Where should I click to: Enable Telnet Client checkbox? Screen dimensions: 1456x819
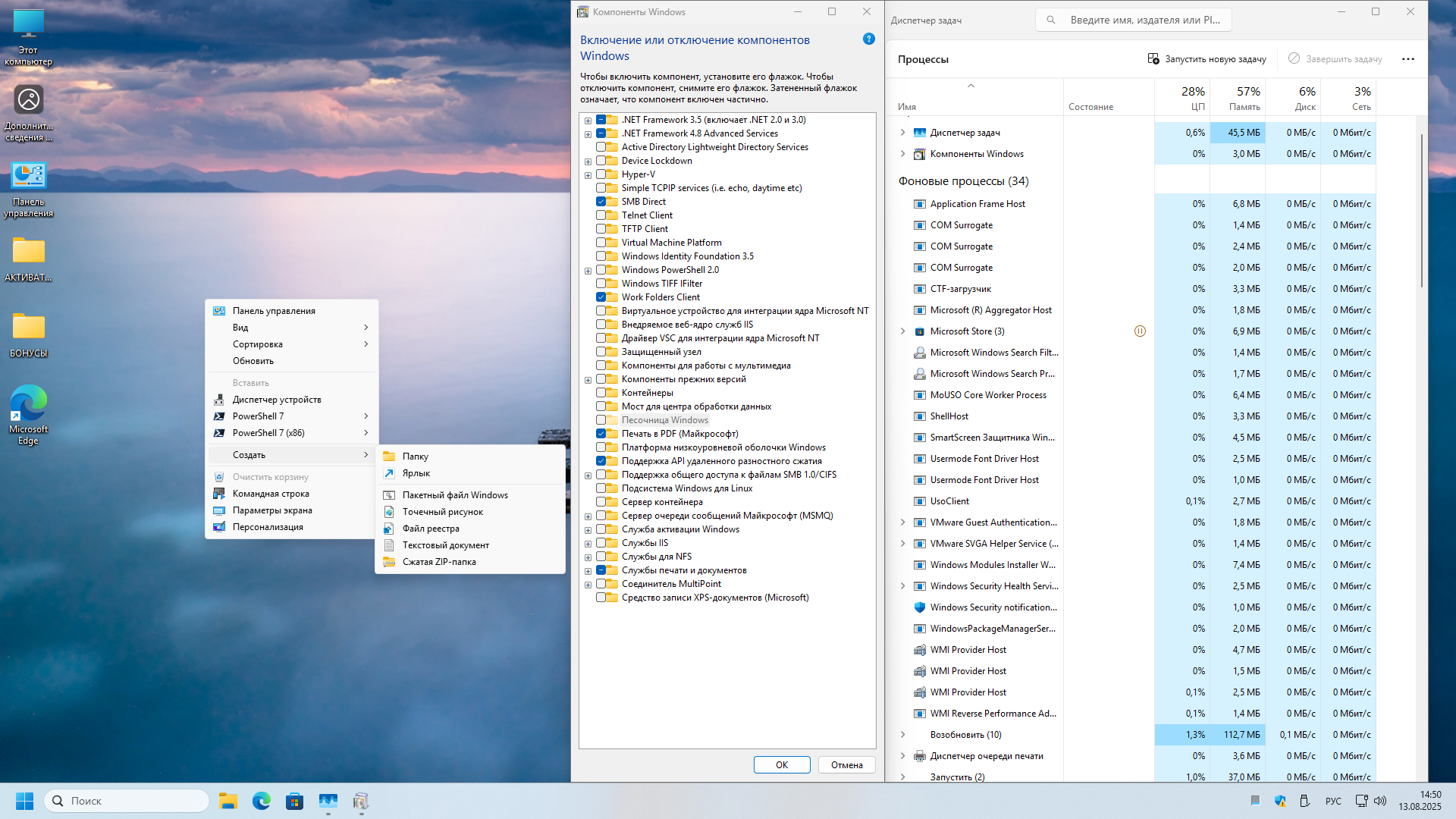point(601,215)
